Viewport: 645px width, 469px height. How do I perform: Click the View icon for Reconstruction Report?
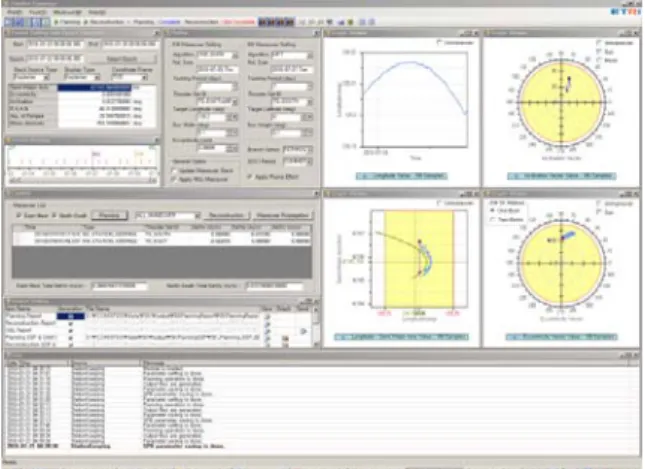[x=267, y=324]
